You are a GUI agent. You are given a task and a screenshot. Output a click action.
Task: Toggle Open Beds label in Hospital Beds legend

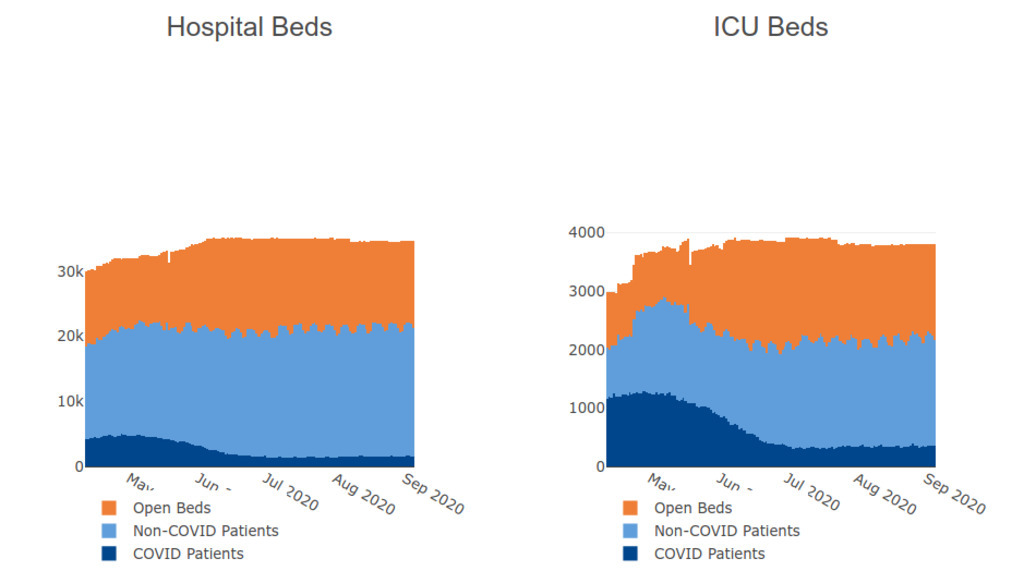[x=172, y=508]
